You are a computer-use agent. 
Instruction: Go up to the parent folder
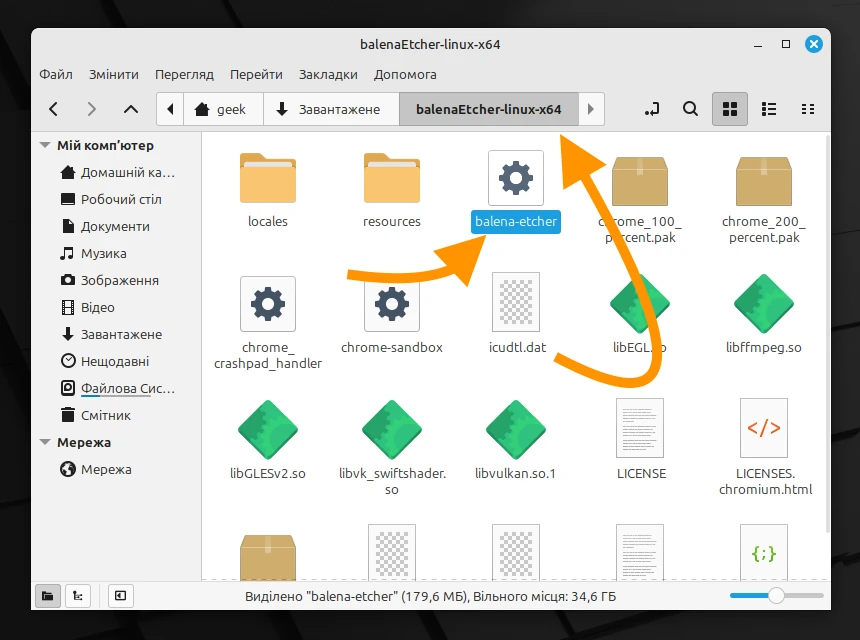(x=131, y=109)
